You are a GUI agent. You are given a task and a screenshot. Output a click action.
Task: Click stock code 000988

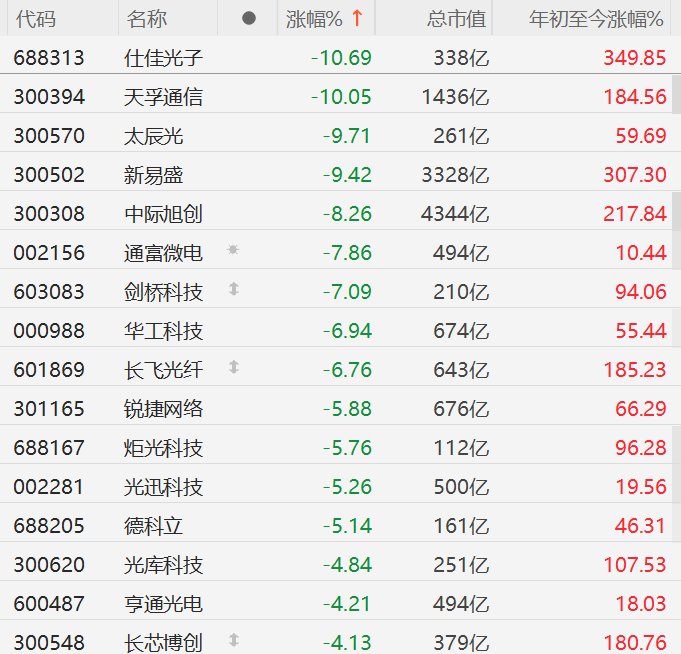49,331
